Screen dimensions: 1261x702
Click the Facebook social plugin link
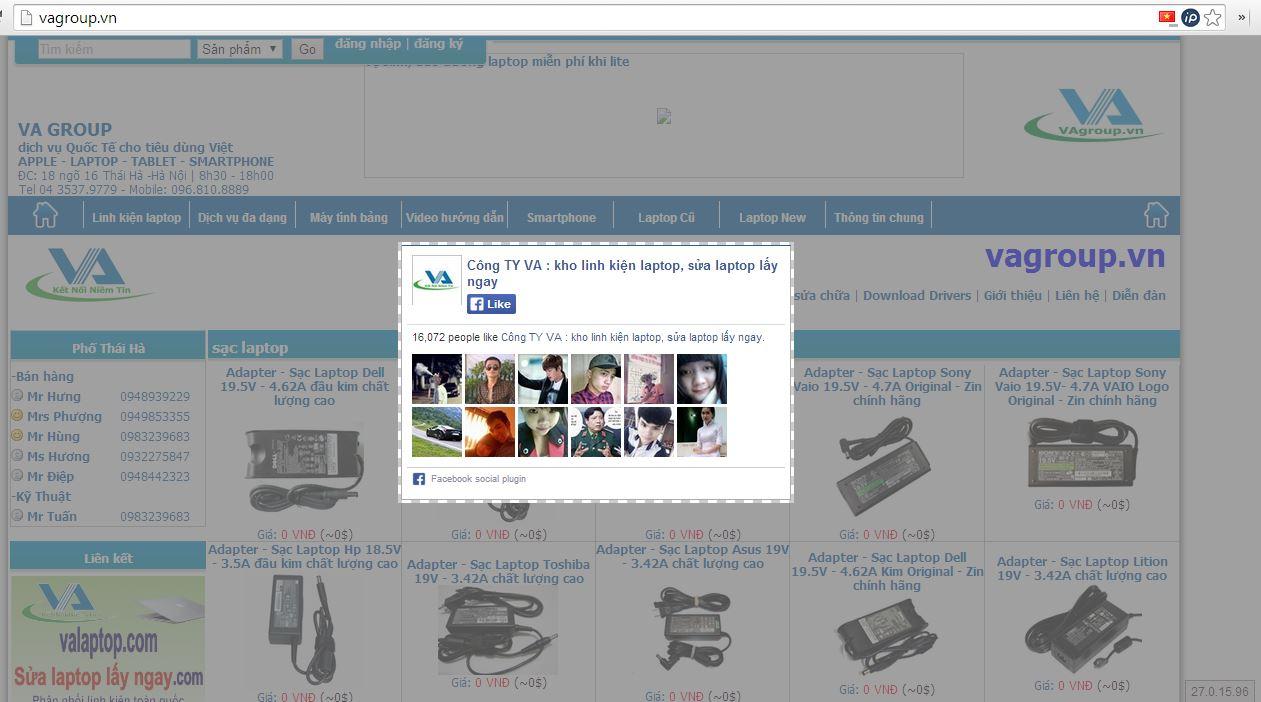[478, 479]
